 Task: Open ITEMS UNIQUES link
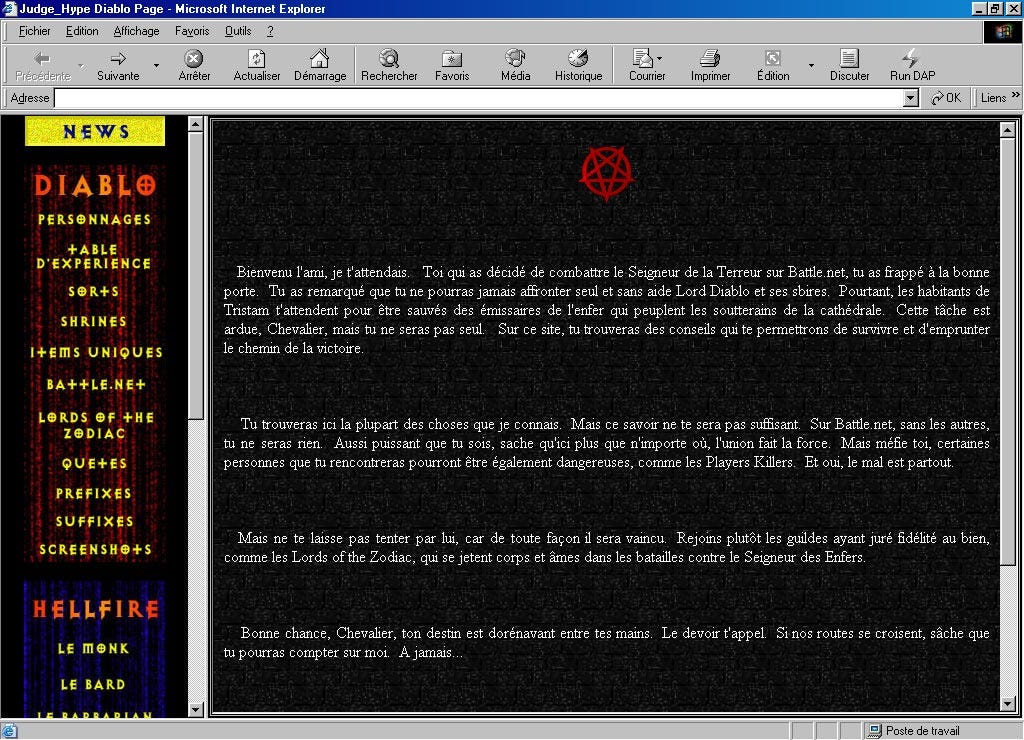point(96,352)
